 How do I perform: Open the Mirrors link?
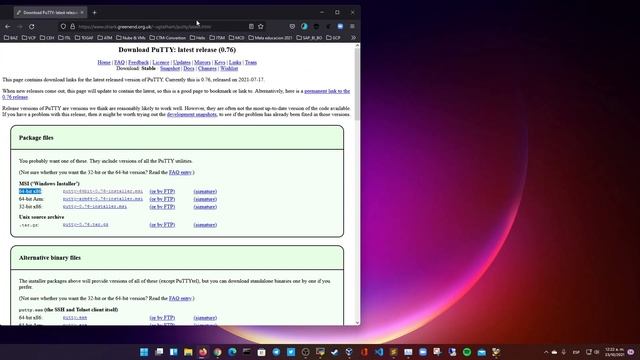coord(202,62)
